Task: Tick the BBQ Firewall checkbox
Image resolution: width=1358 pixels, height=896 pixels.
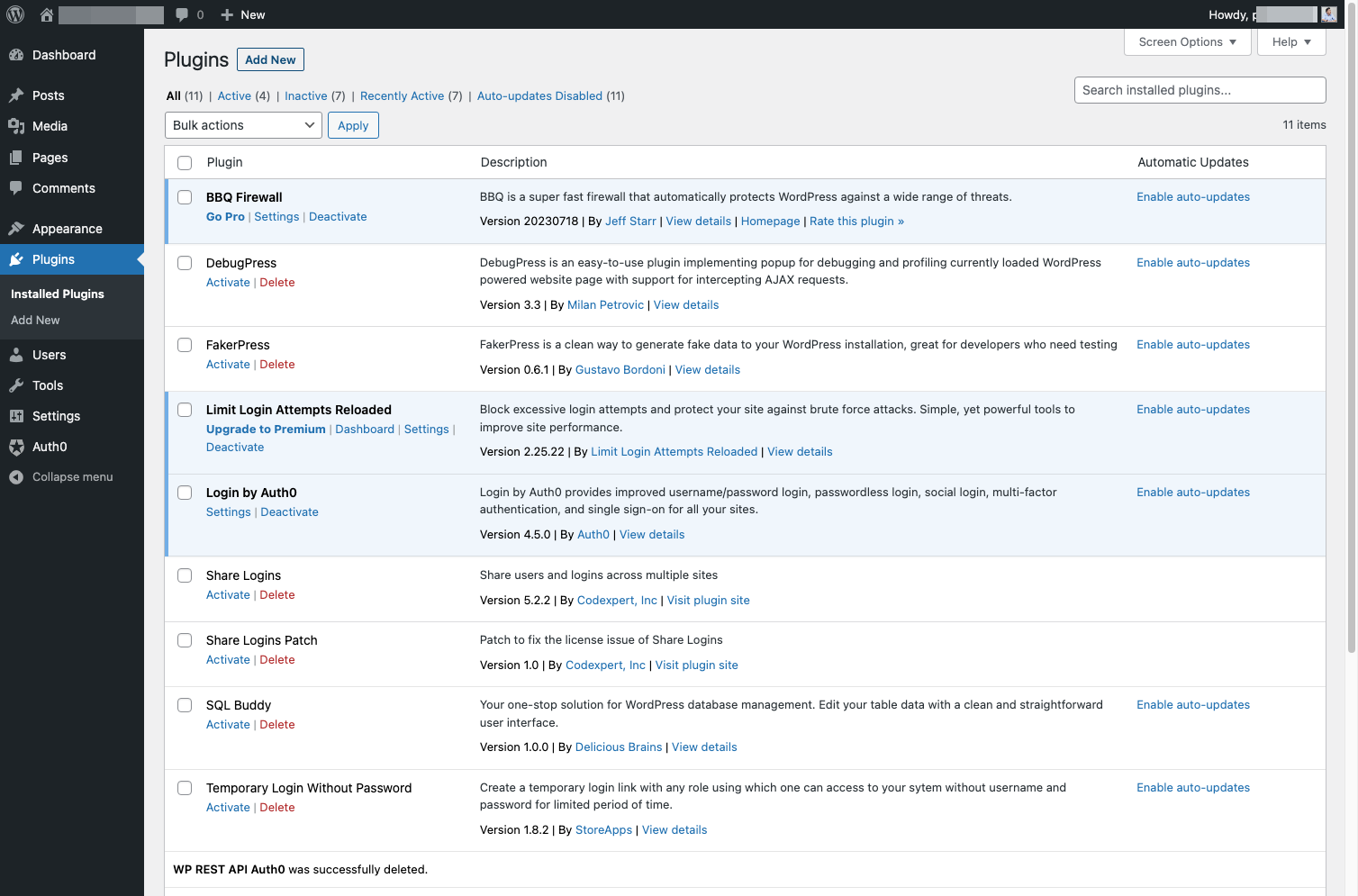Action: [x=185, y=197]
